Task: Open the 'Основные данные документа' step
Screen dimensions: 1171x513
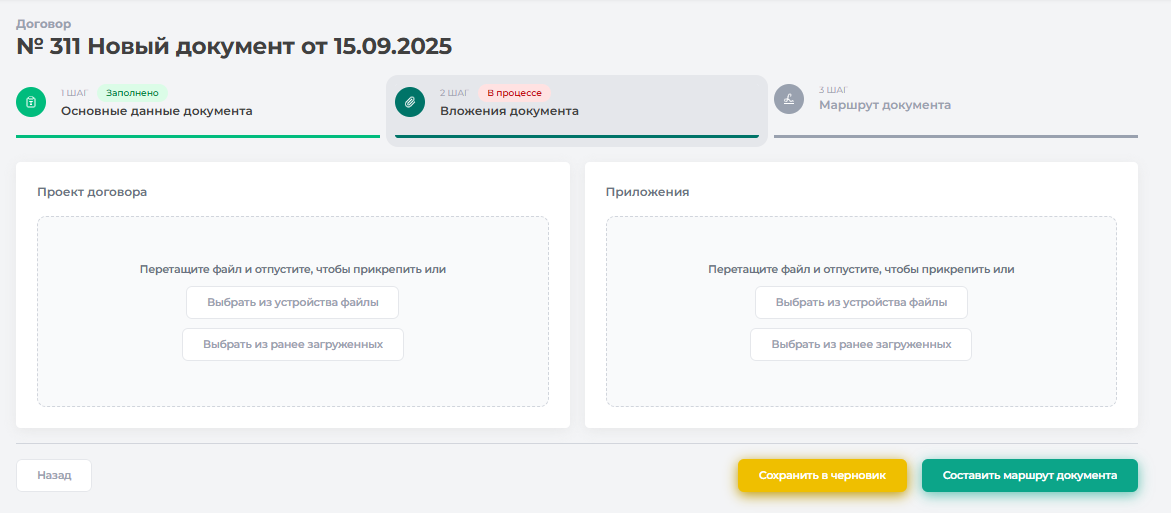Action: [156, 111]
